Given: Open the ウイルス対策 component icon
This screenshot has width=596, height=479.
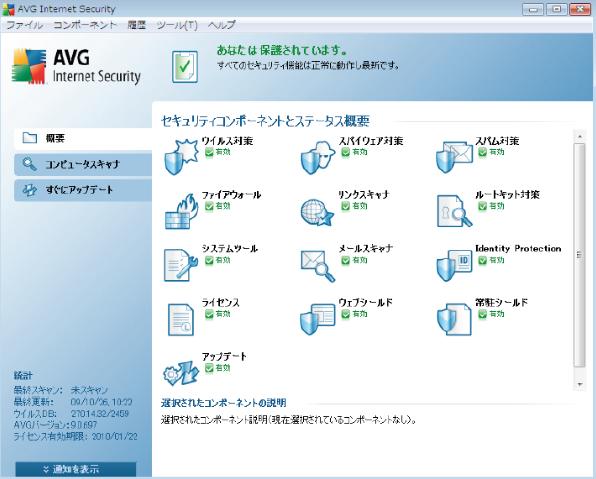Looking at the screenshot, I should tap(181, 157).
